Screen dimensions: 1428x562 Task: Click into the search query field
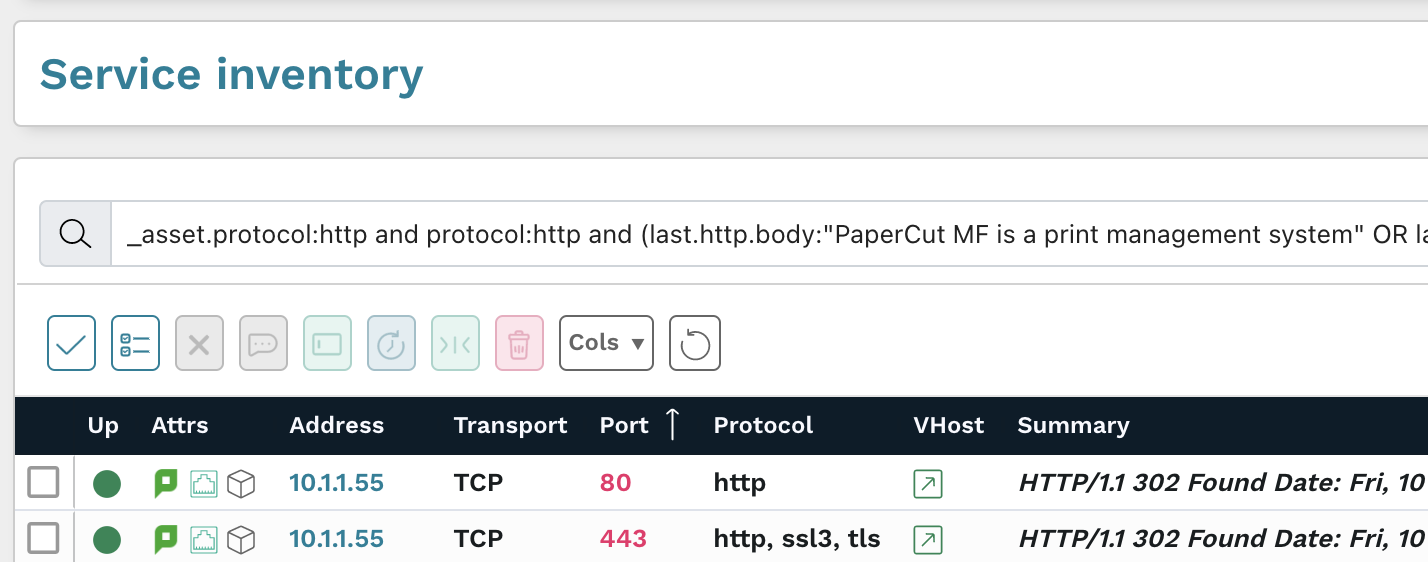pyautogui.click(x=760, y=234)
